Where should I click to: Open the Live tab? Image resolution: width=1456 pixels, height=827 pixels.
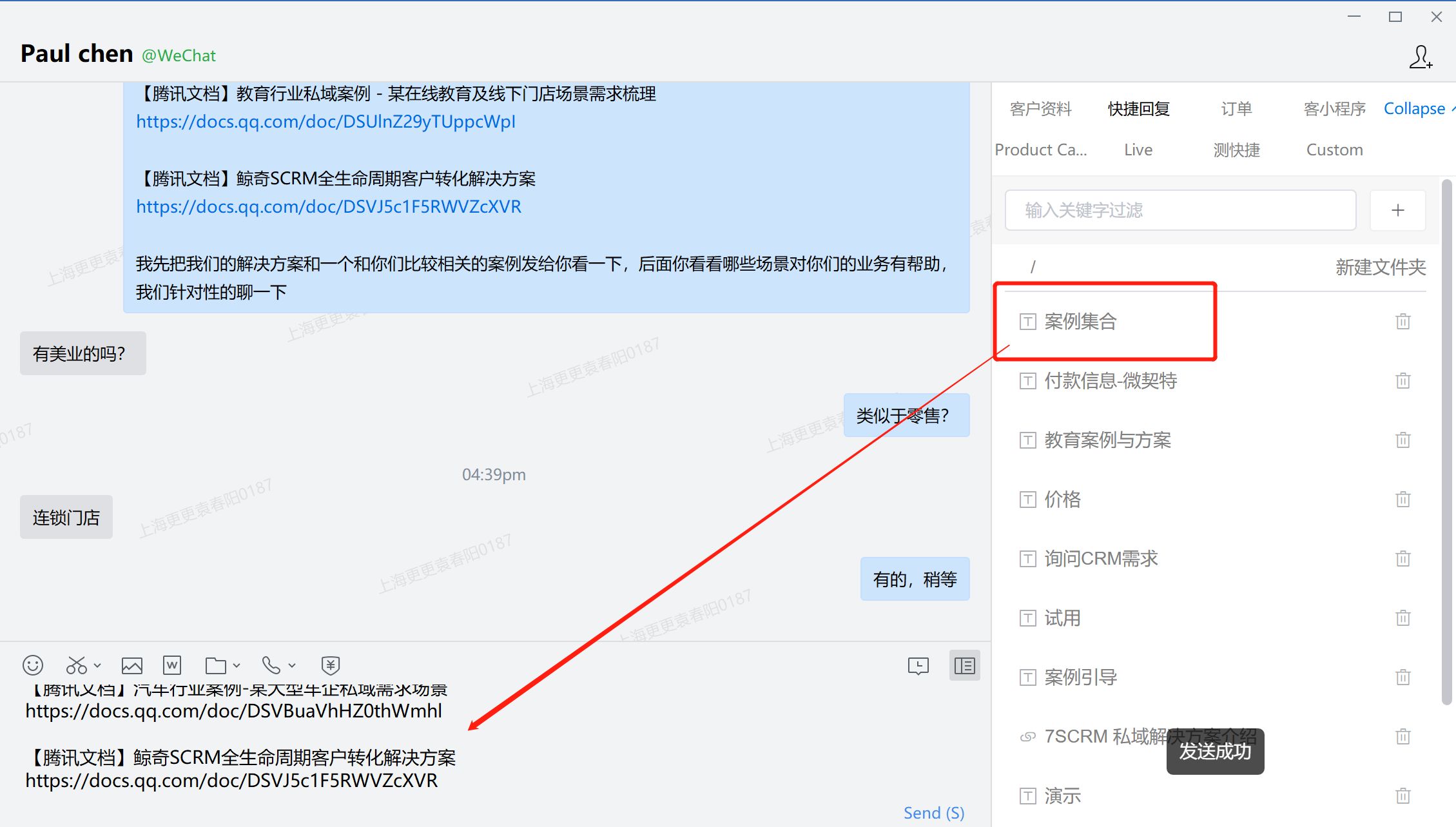1138,150
